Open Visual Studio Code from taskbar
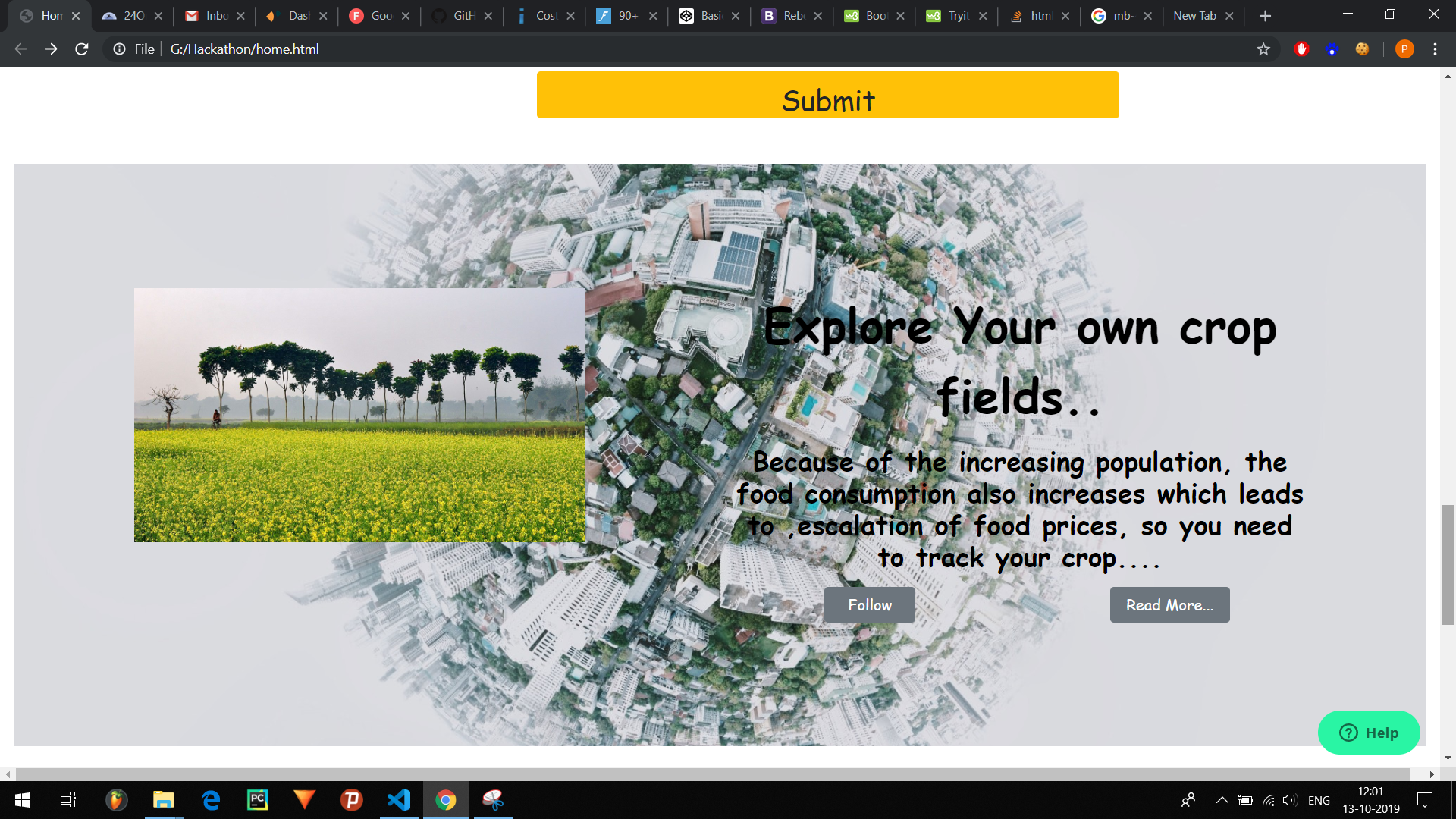The width and height of the screenshot is (1456, 819). tap(399, 800)
